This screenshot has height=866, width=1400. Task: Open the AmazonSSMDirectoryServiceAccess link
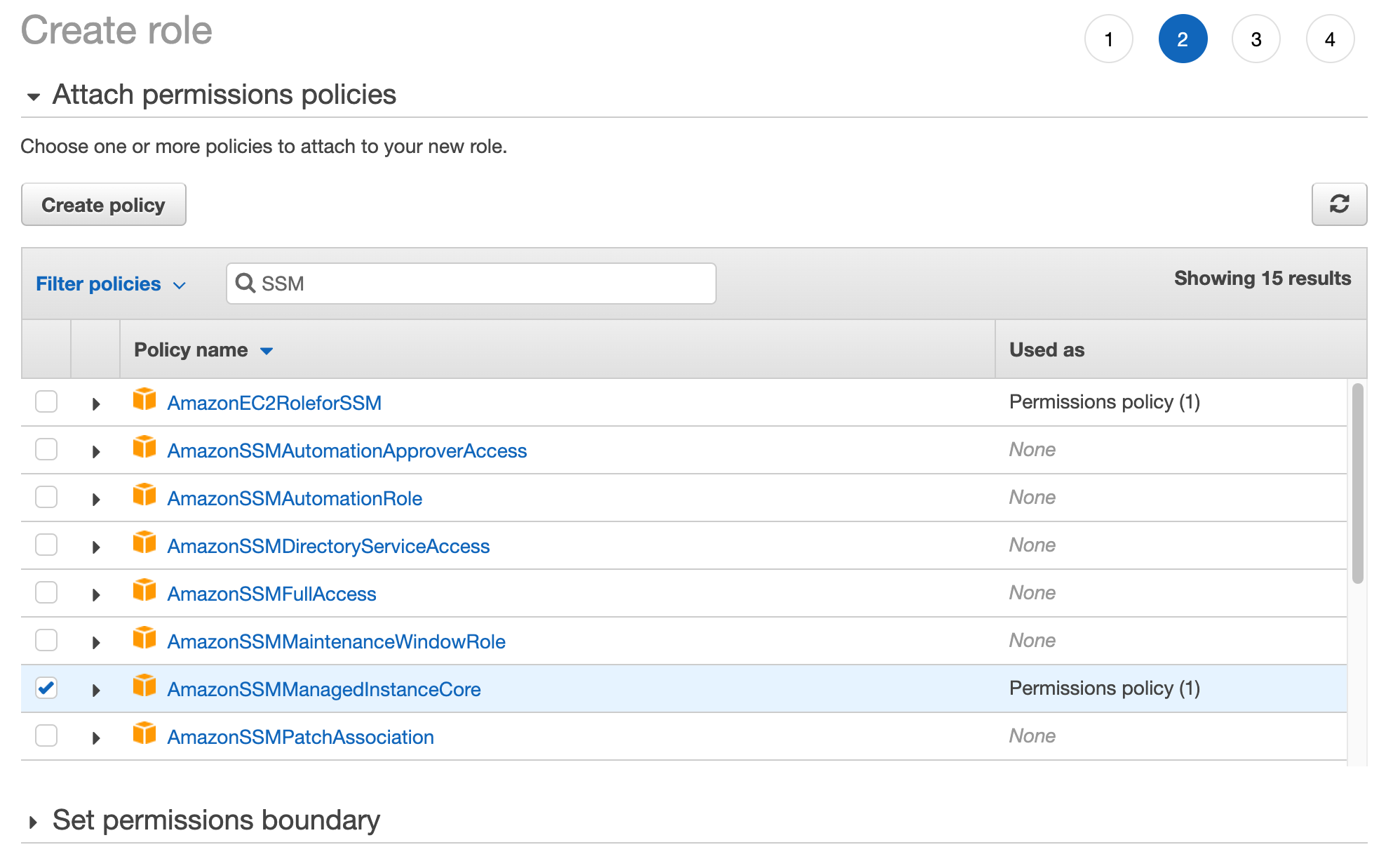click(328, 546)
